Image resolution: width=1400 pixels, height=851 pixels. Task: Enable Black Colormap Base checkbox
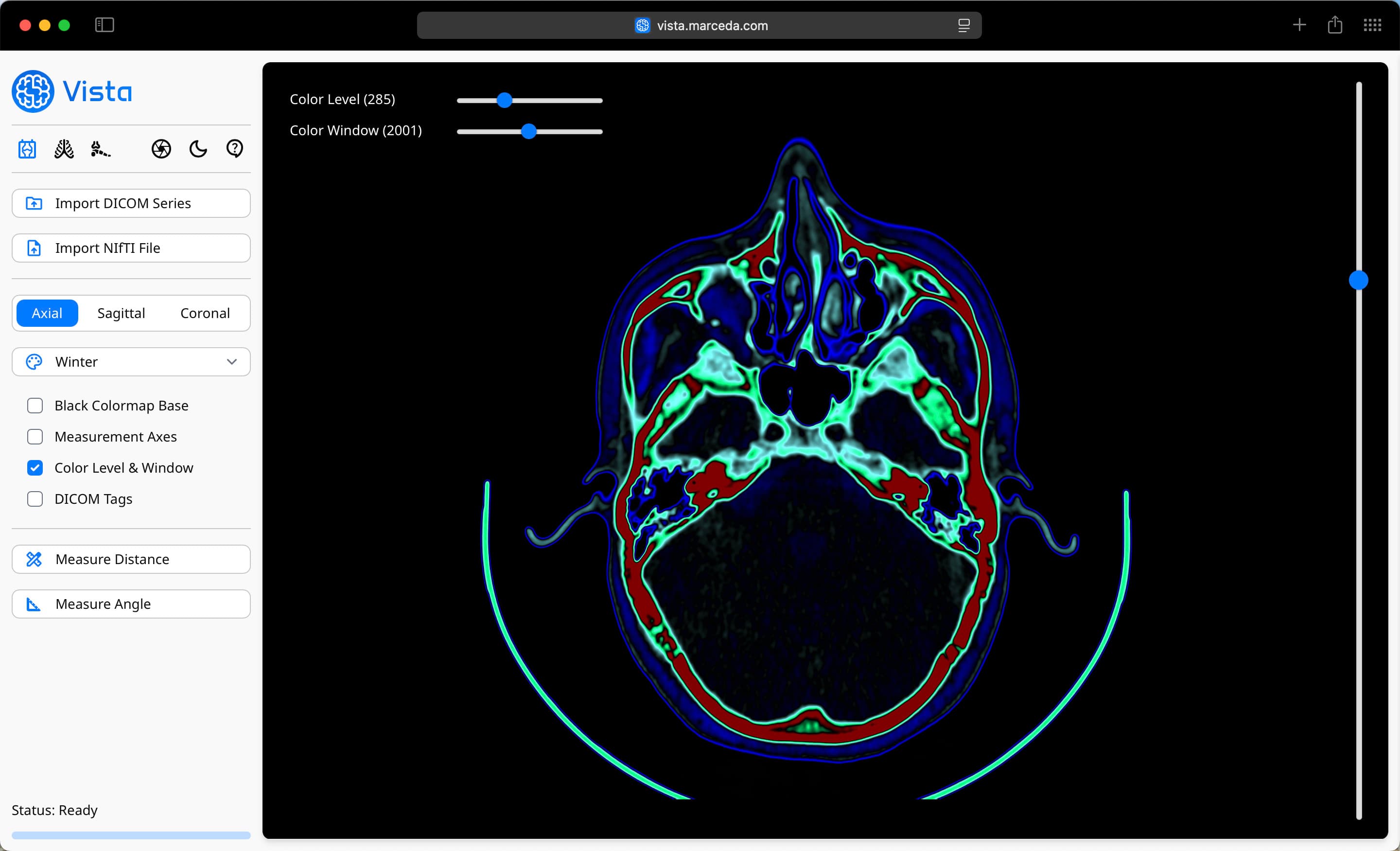pyautogui.click(x=35, y=406)
